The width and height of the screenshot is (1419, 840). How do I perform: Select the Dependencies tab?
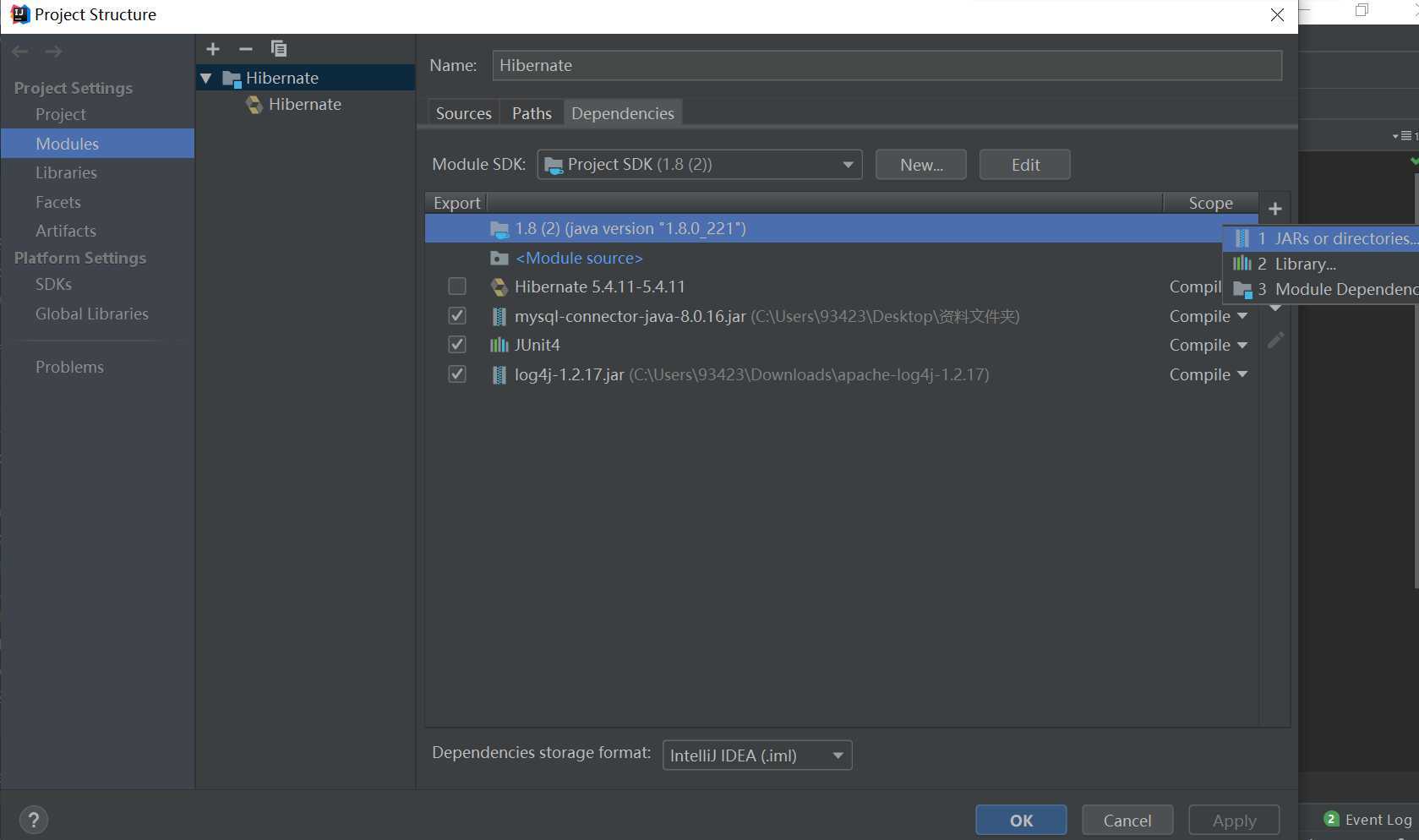(x=623, y=113)
